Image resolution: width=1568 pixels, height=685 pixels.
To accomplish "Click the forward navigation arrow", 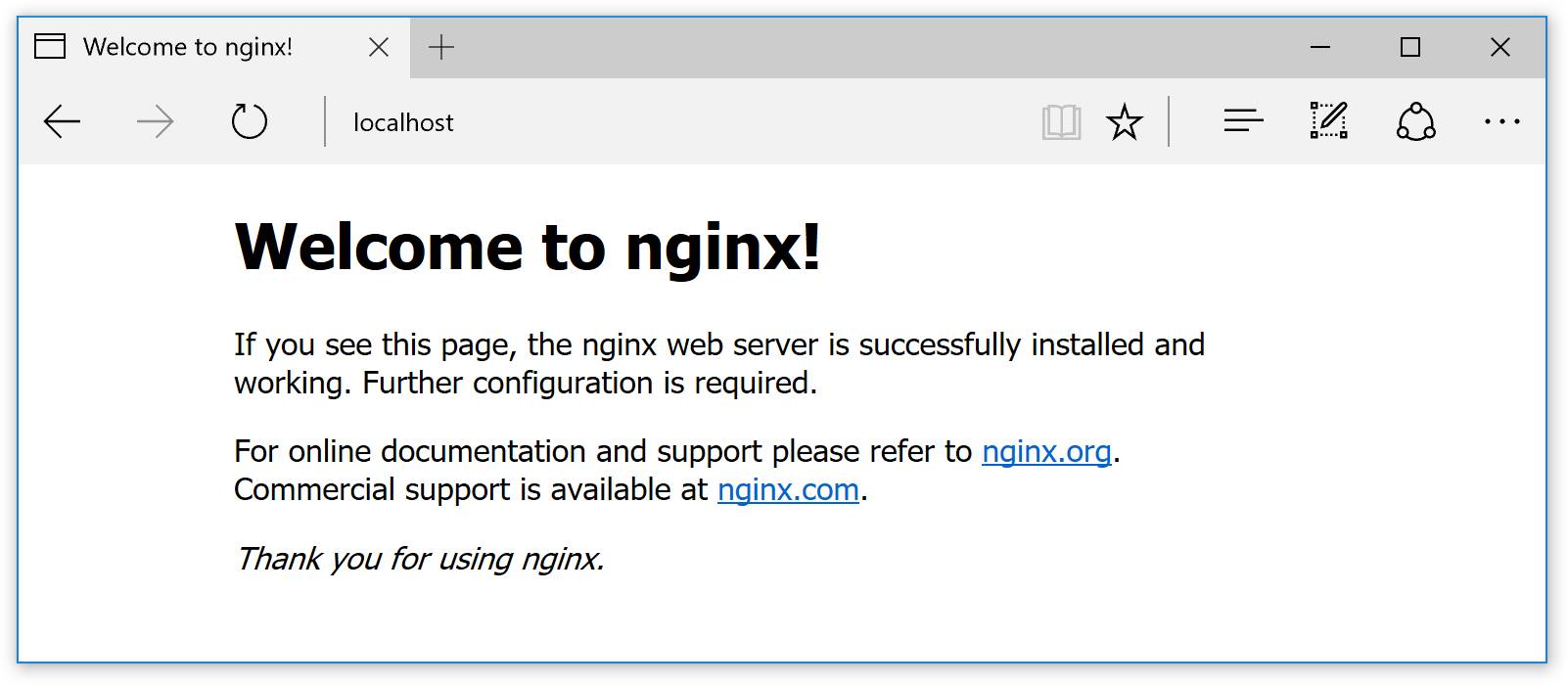I will click(155, 122).
